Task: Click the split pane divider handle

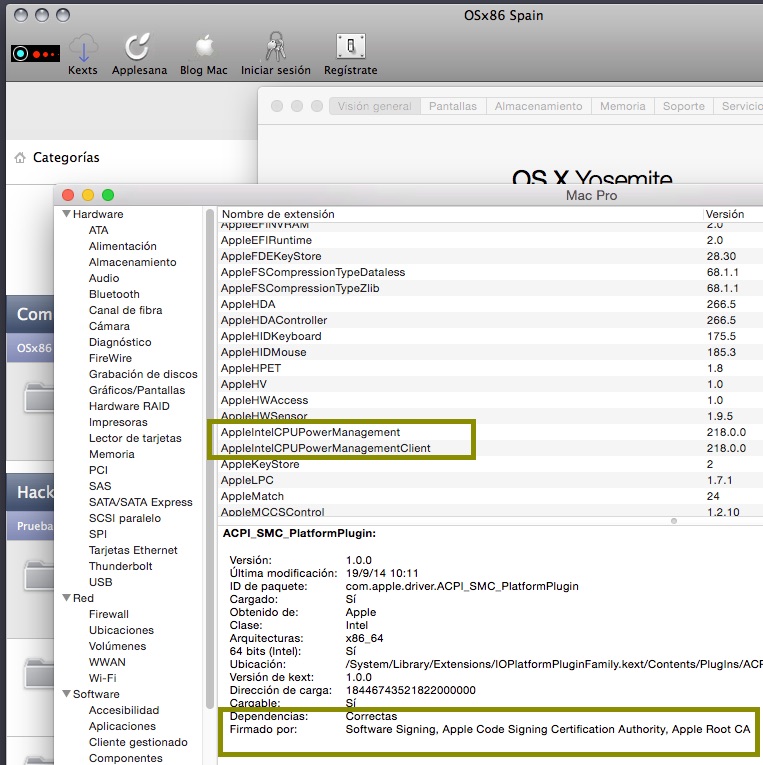Action: tap(674, 521)
